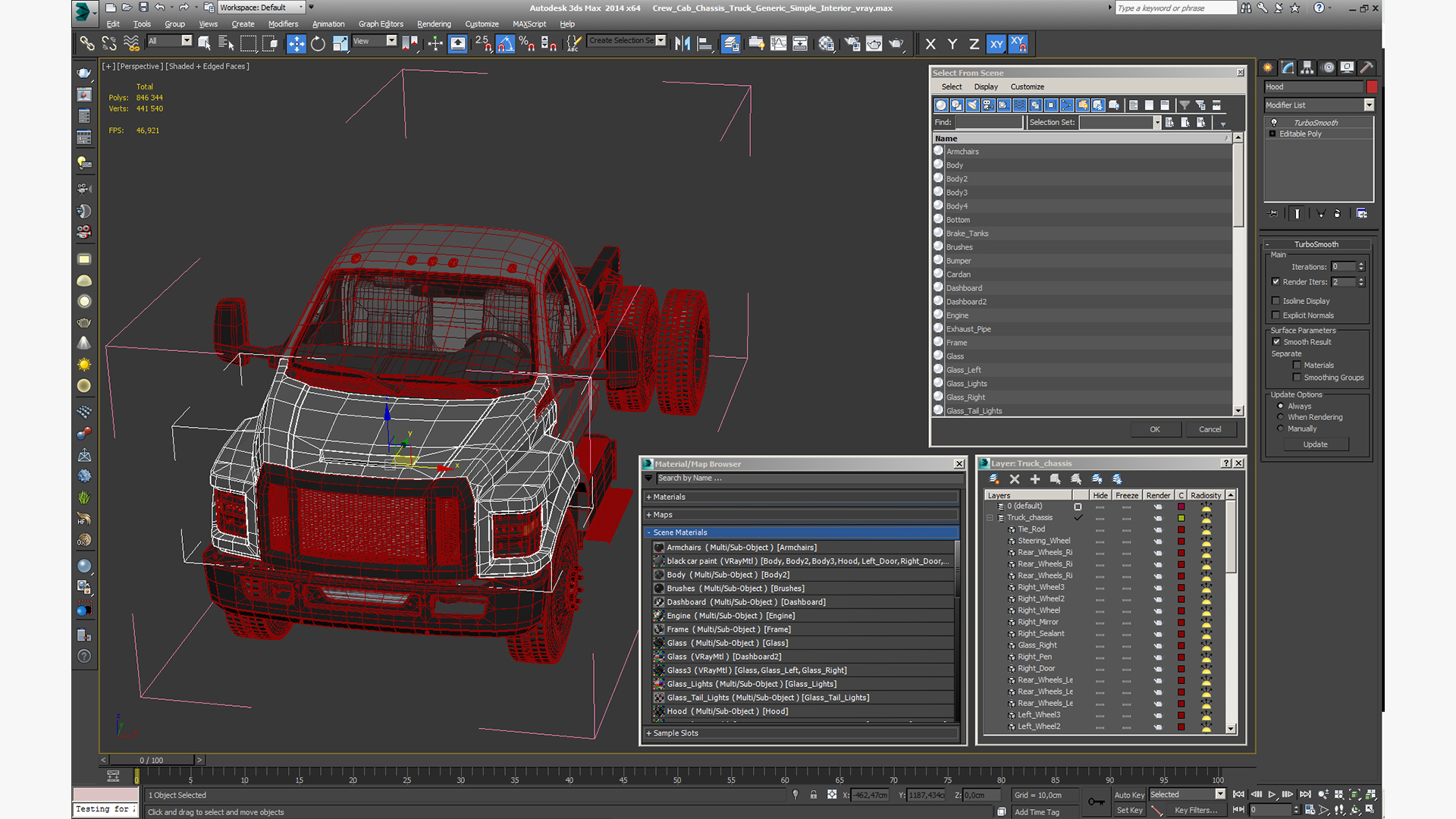Click Create New Layer in Layer dialog
The image size is (1456, 819).
(994, 479)
